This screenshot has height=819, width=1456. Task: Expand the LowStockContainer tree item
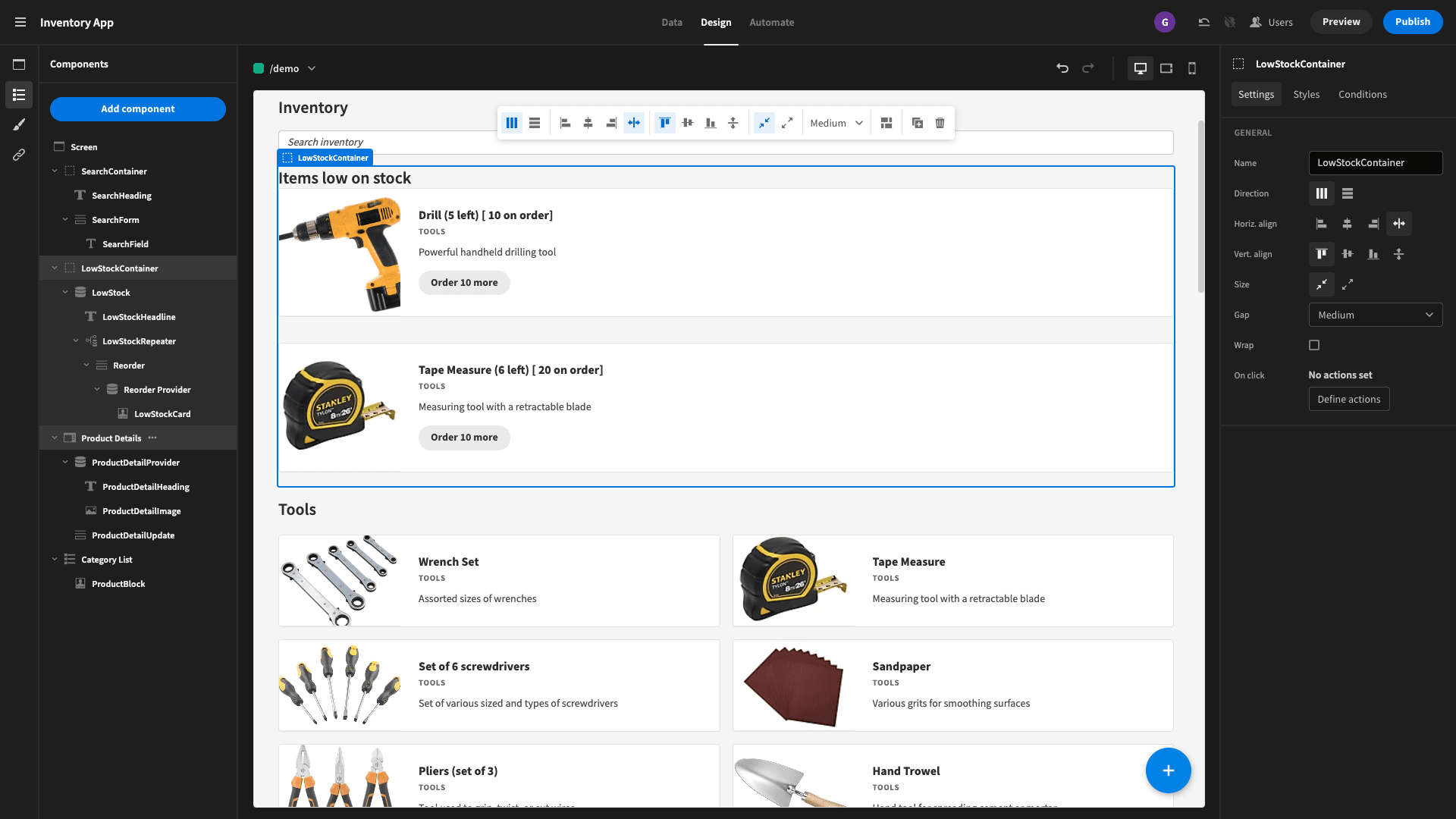[54, 268]
